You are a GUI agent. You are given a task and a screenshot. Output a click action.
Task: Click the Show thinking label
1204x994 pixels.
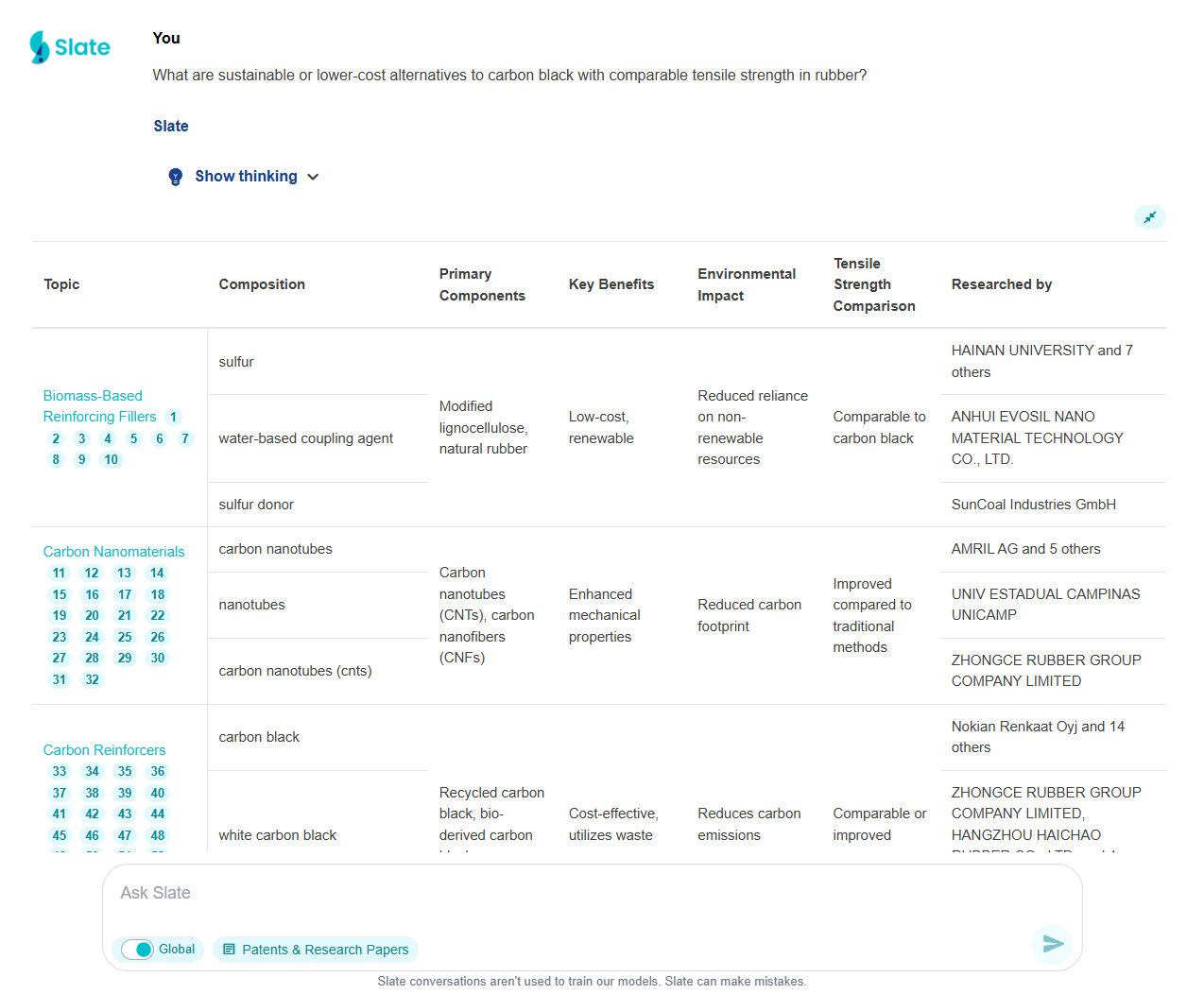tap(246, 177)
